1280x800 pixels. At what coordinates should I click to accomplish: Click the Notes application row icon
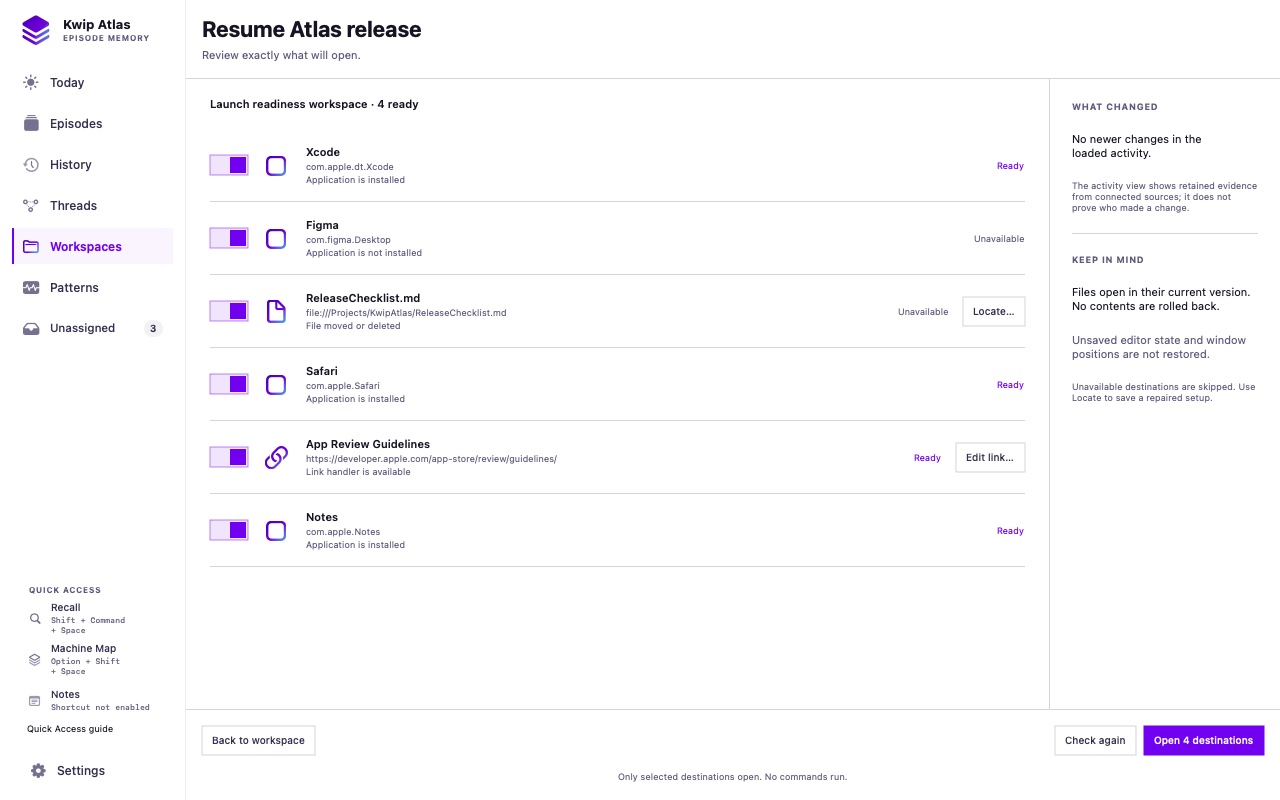(x=276, y=531)
